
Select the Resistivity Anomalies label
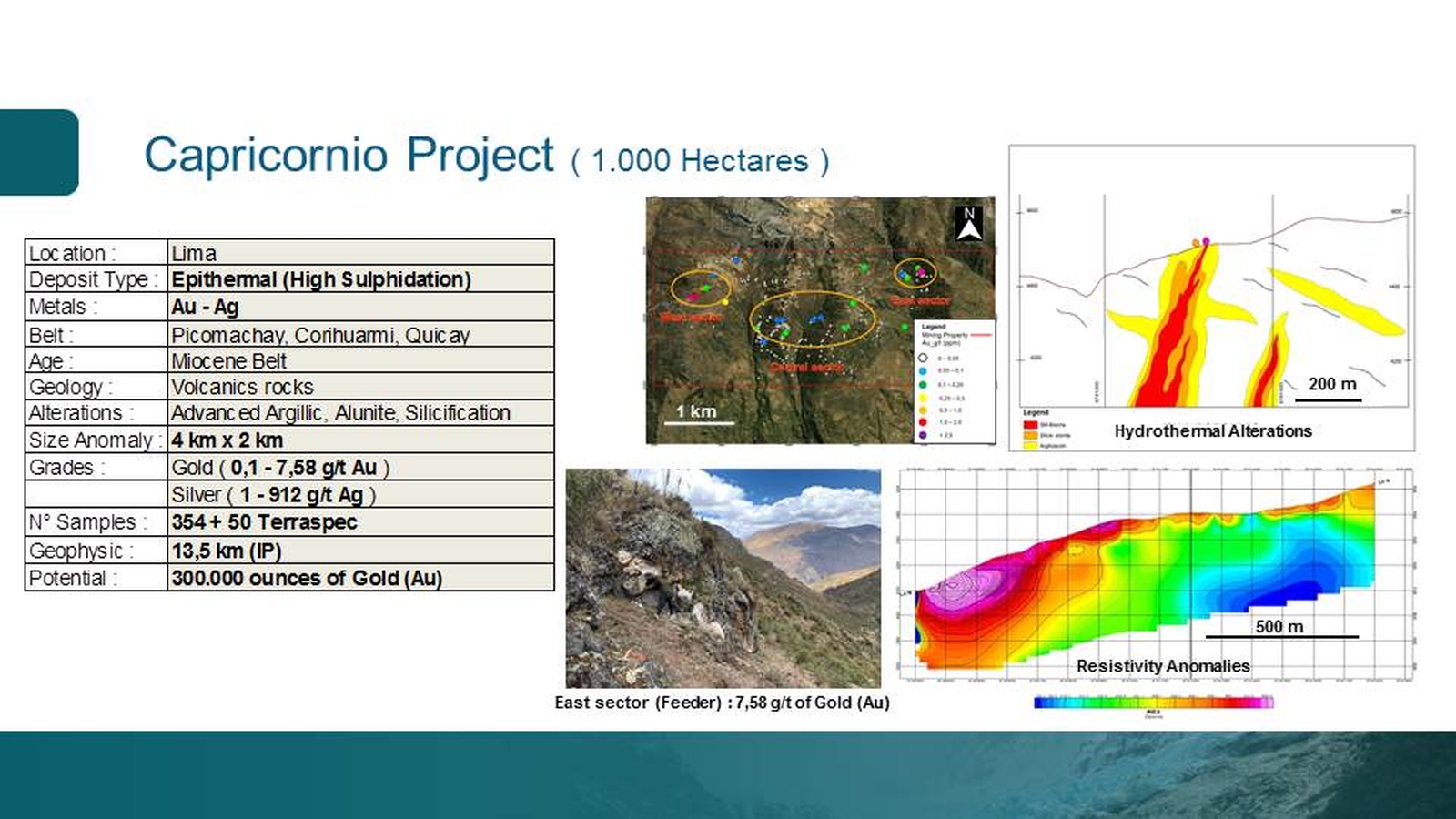coord(1162,666)
